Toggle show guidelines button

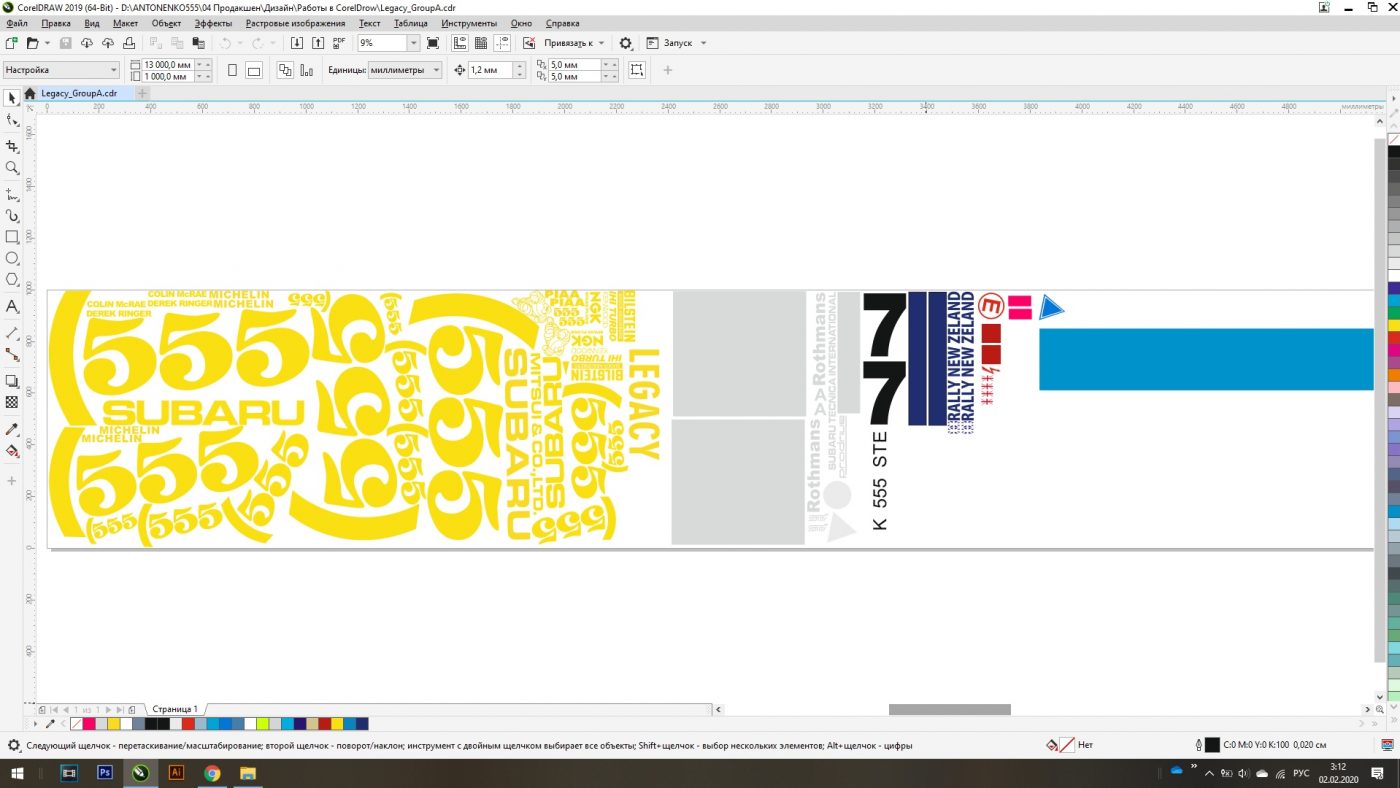(502, 43)
